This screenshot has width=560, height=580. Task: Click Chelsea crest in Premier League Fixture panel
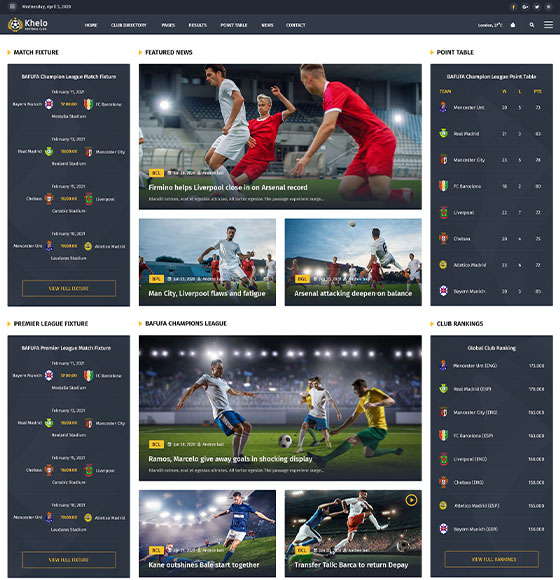(49, 470)
